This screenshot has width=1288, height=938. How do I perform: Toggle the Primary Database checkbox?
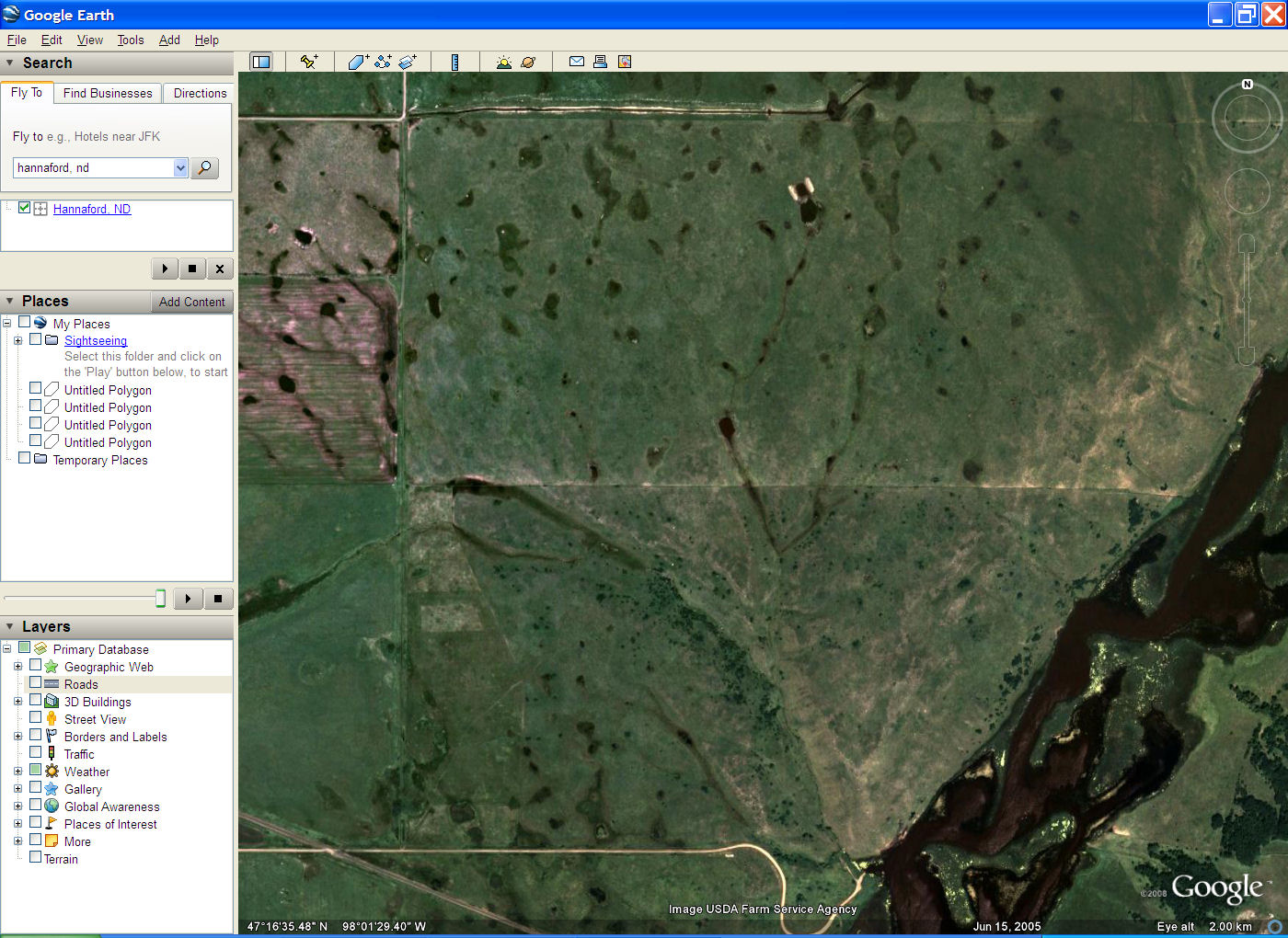tap(24, 648)
